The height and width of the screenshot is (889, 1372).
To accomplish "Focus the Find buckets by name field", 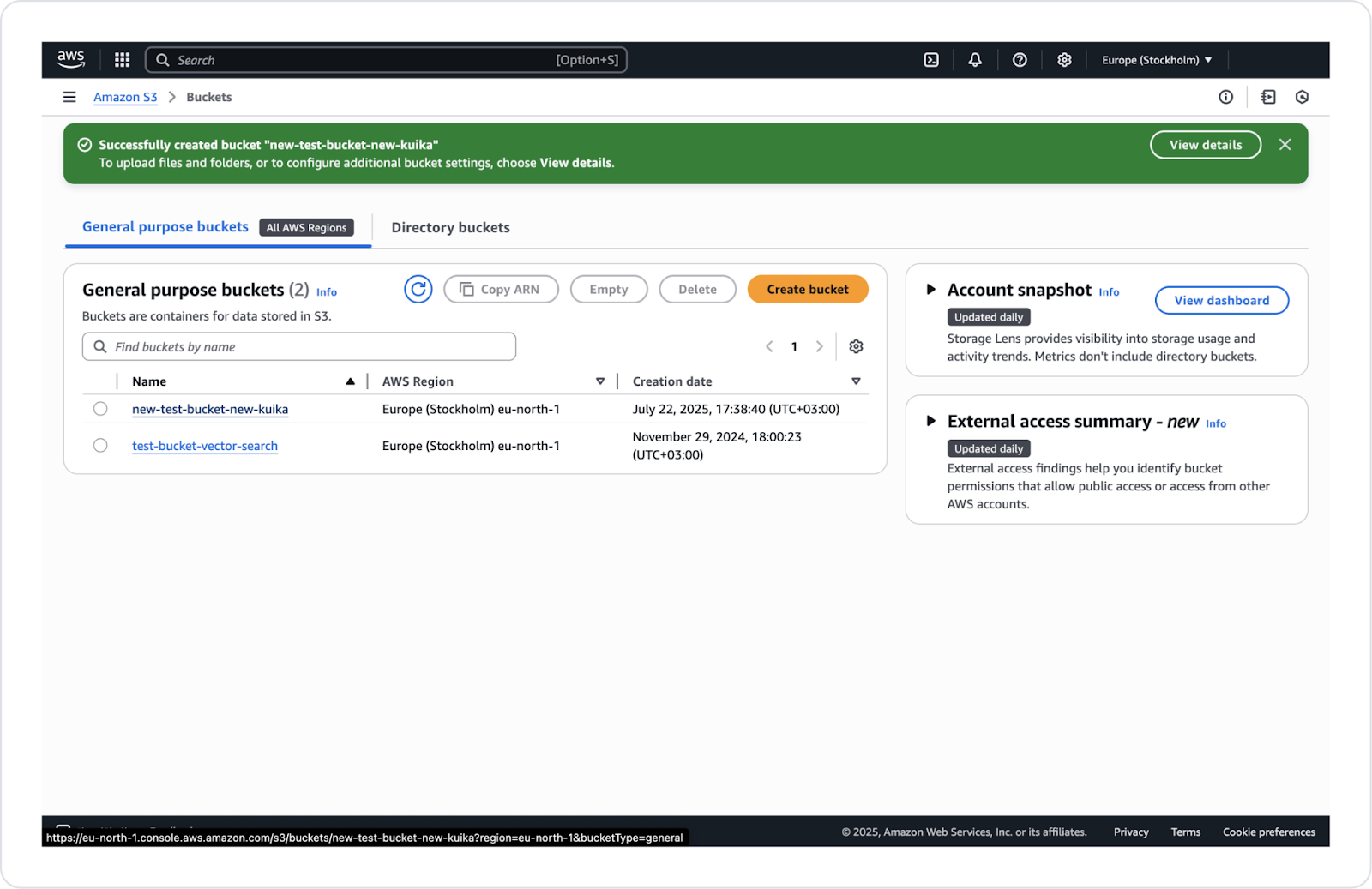I will [299, 347].
